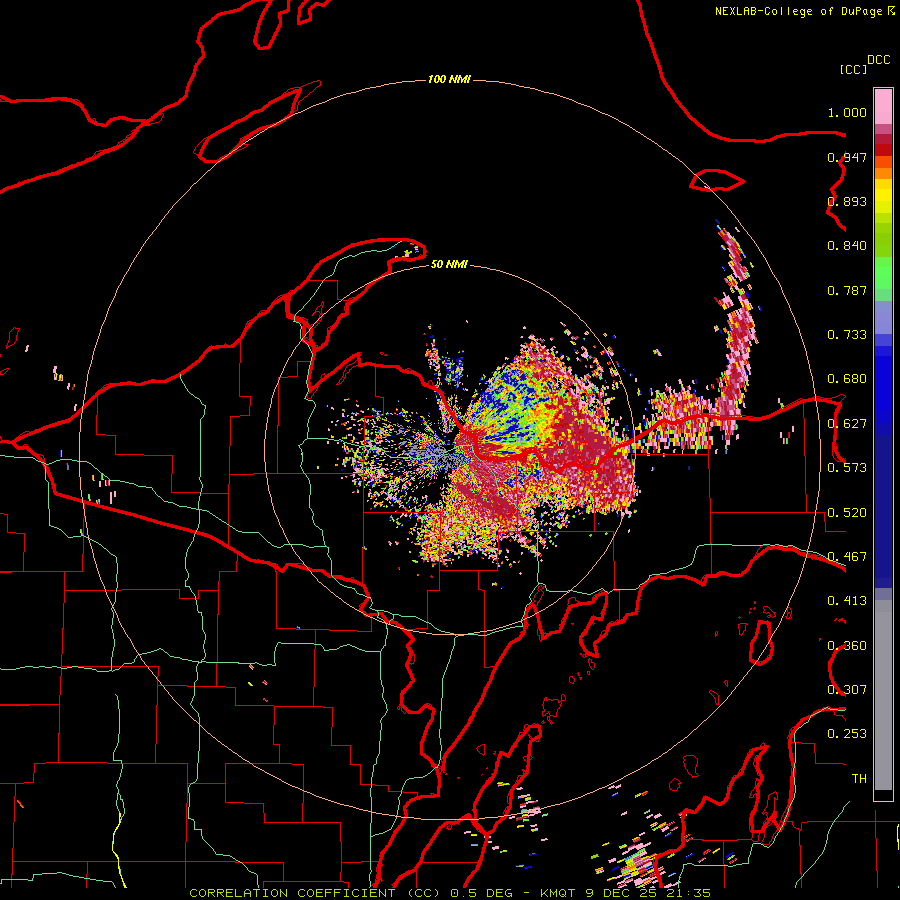The image size is (900, 900).
Task: Select the 0.573 color scale value
Action: [847, 468]
